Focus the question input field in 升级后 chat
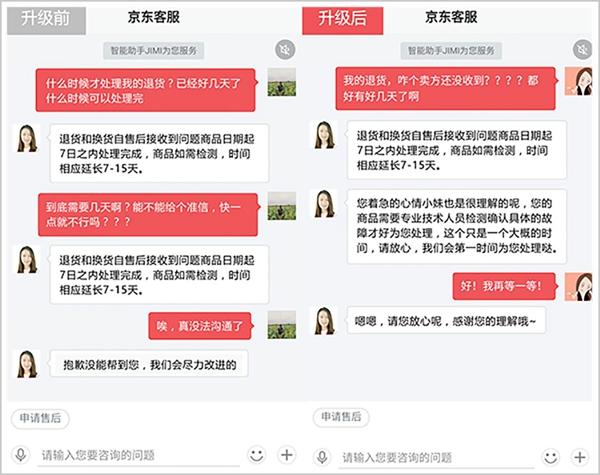This screenshot has width=600, height=475. coord(435,455)
